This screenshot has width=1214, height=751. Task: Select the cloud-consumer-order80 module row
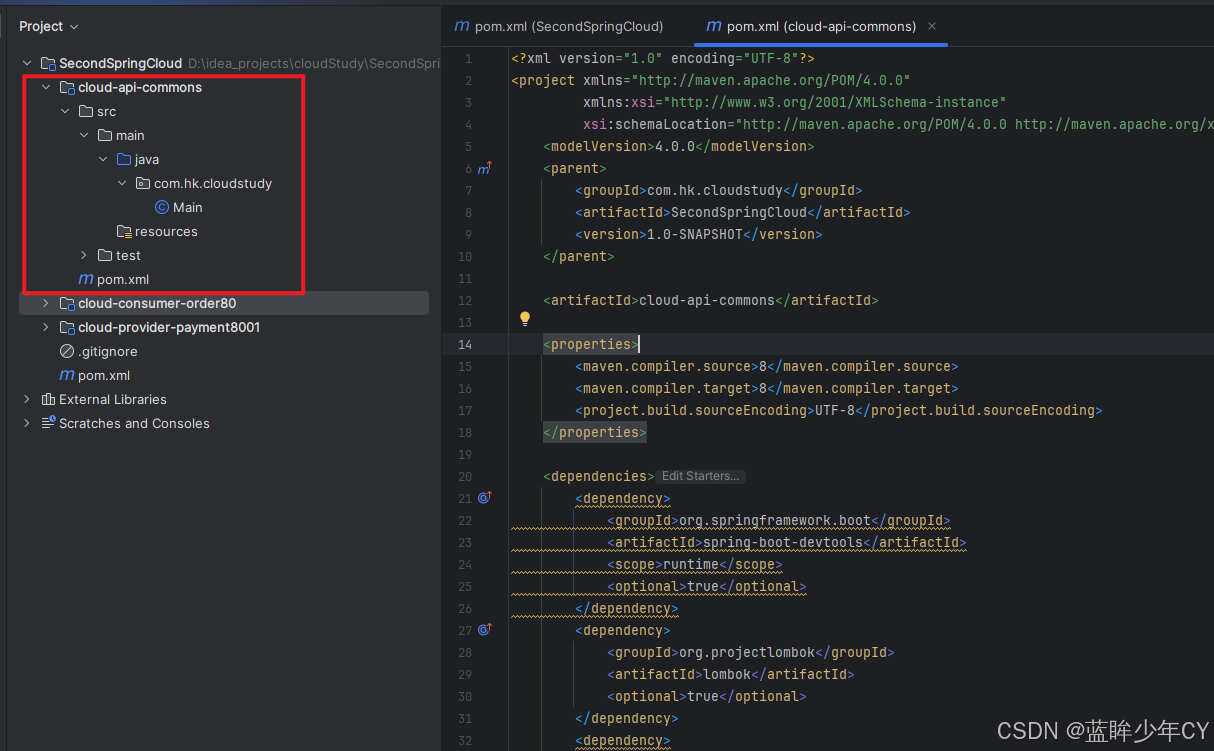point(224,303)
